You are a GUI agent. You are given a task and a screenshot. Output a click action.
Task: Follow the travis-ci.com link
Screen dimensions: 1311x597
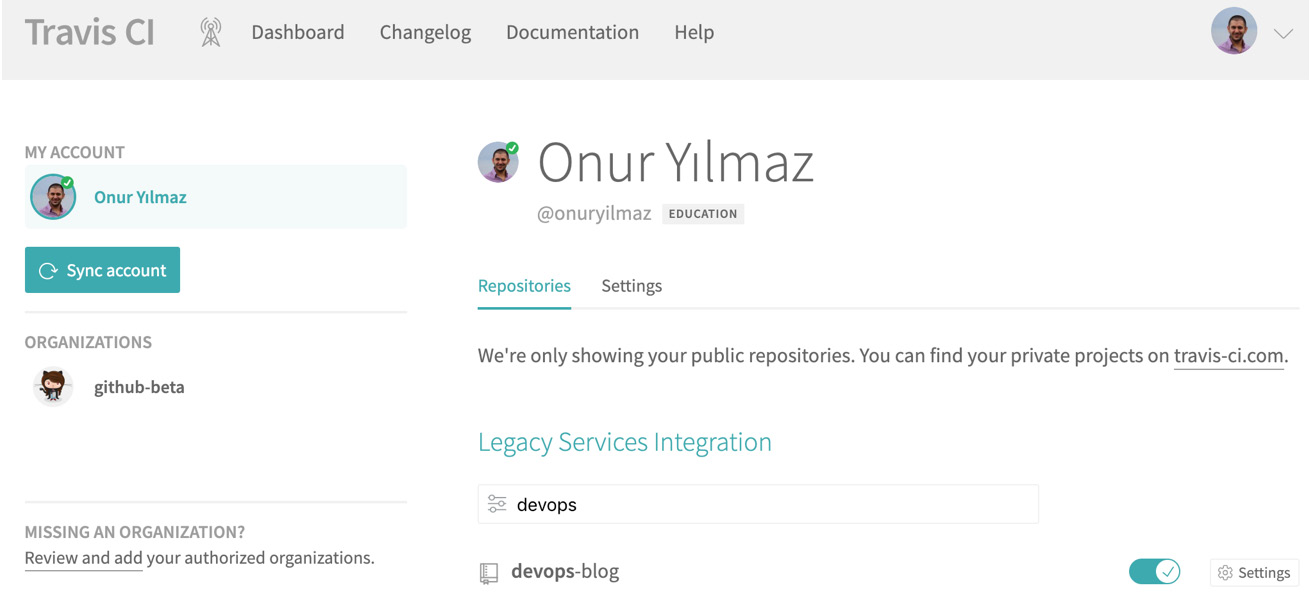click(x=1228, y=356)
